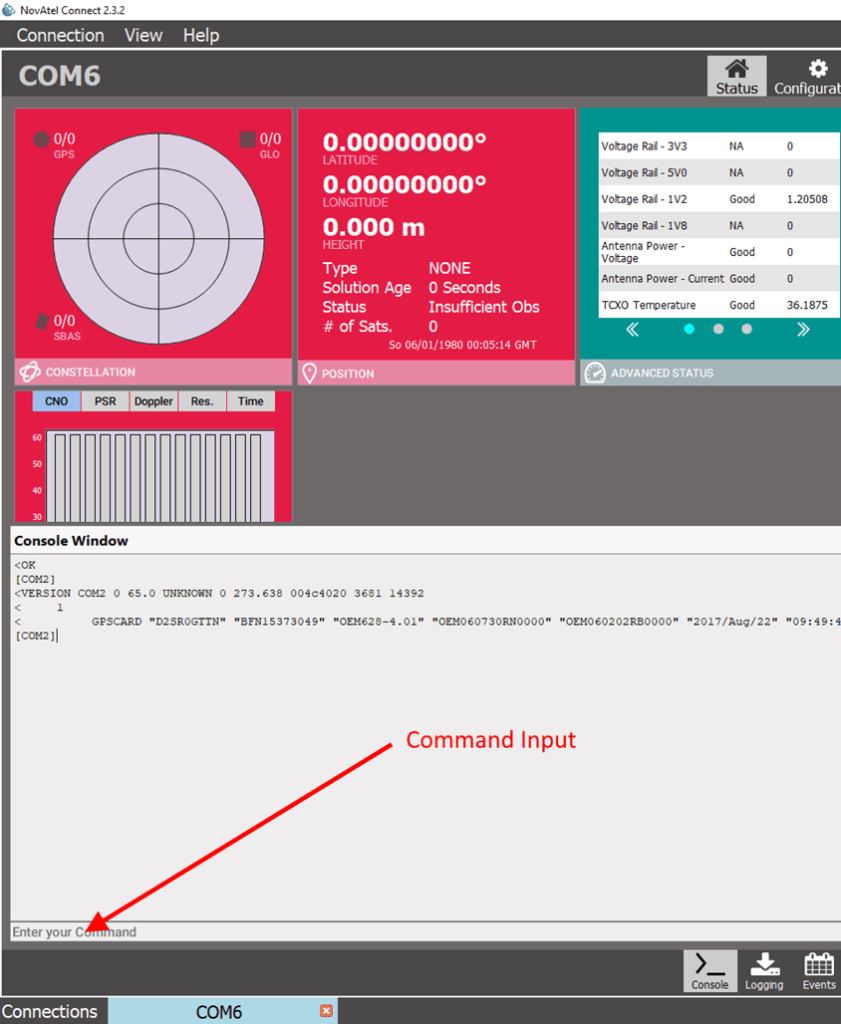The image size is (841, 1024).
Task: Click the GPSCARD console output line
Action: (427, 622)
